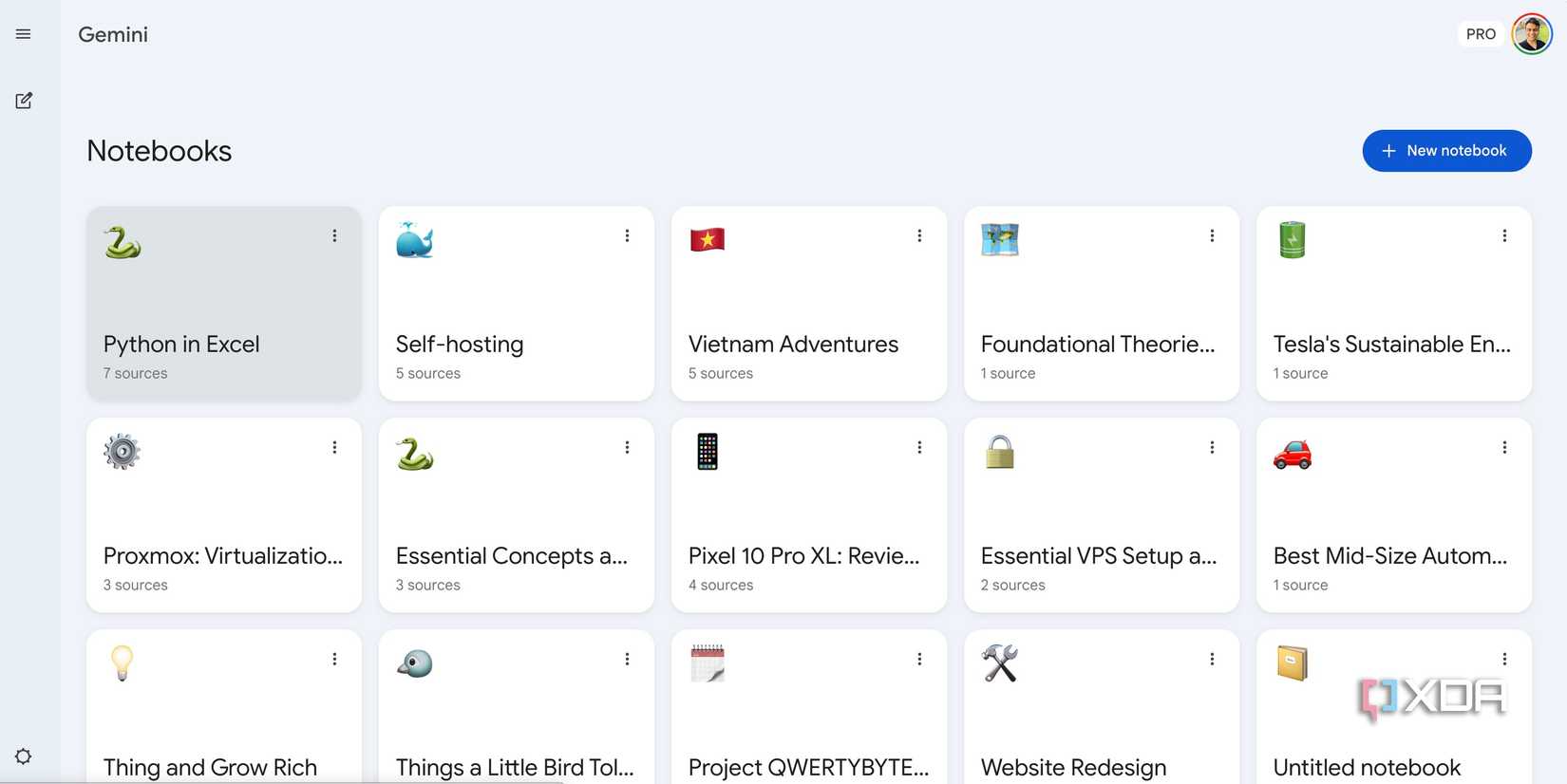Viewport: 1567px width, 784px height.
Task: Select the Best Mid-Size Autom... title
Action: coord(1390,556)
